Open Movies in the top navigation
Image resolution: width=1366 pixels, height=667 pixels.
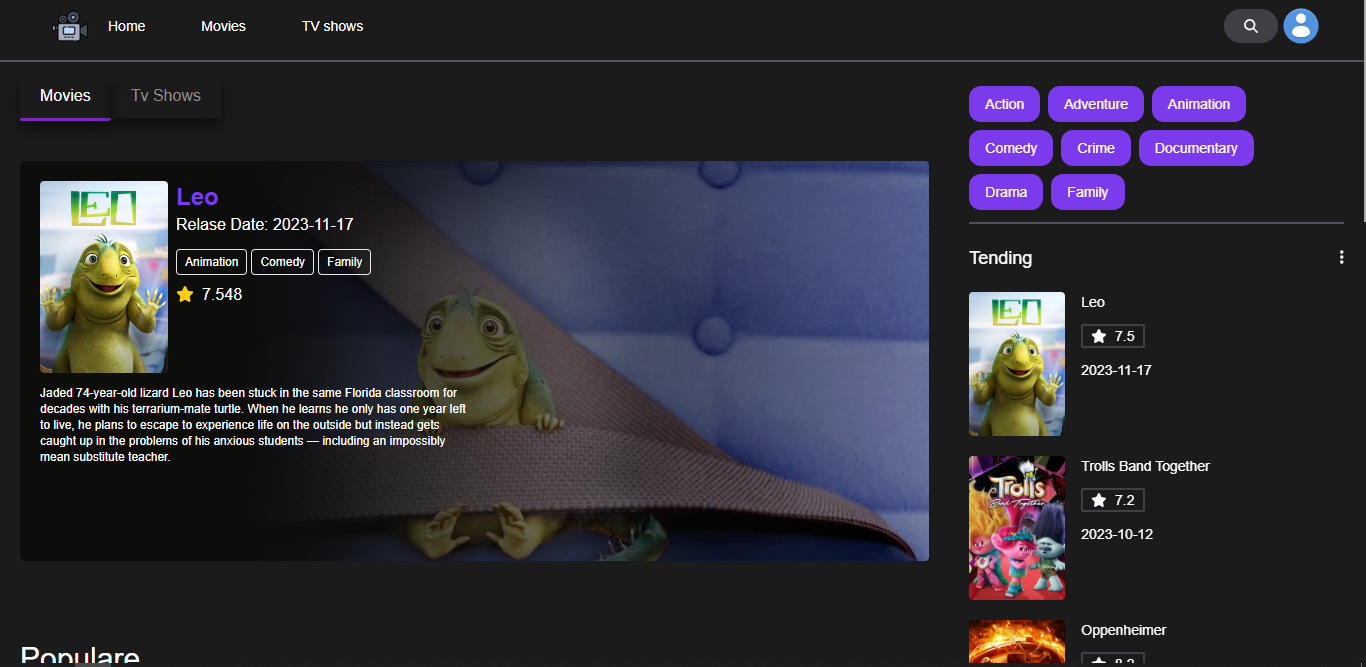(223, 26)
